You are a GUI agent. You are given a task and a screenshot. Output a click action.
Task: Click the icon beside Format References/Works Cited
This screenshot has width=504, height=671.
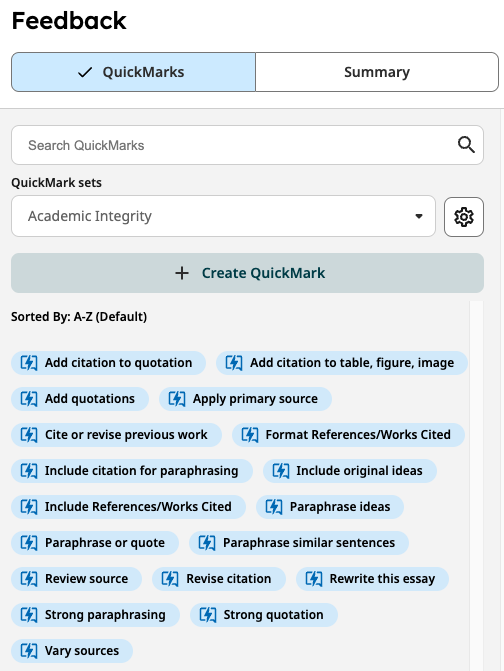click(x=250, y=435)
